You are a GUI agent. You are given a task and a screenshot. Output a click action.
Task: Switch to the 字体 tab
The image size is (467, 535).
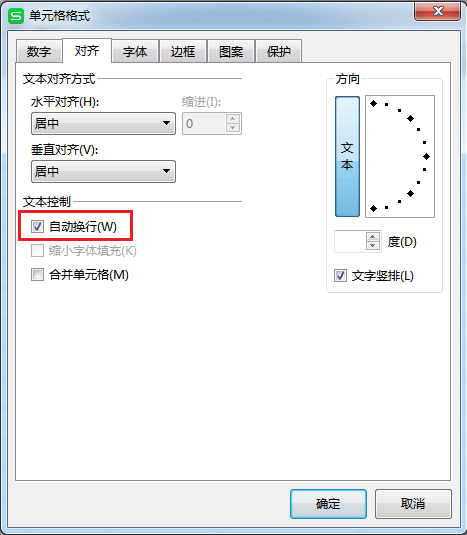click(x=135, y=51)
